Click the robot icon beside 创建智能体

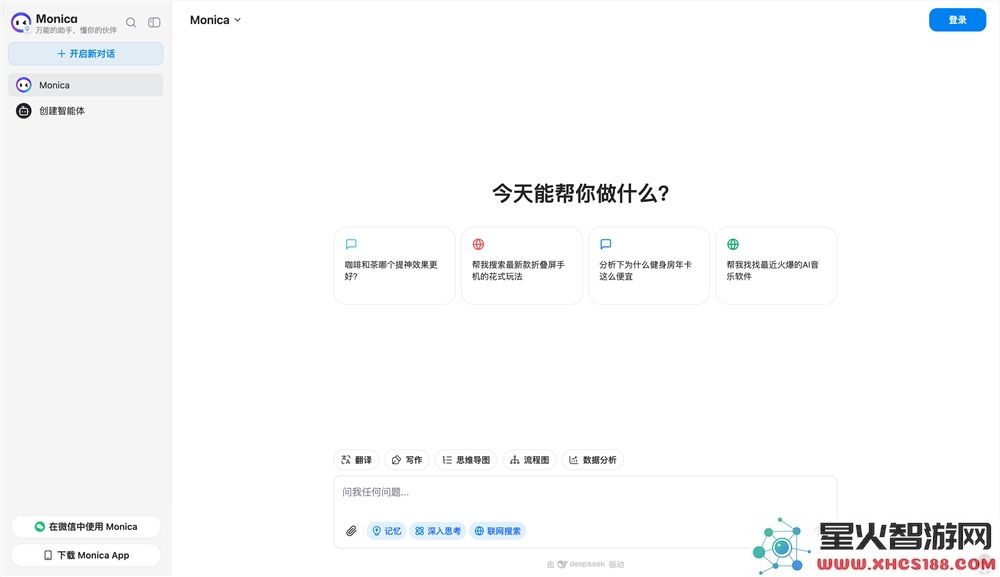pyautogui.click(x=24, y=111)
